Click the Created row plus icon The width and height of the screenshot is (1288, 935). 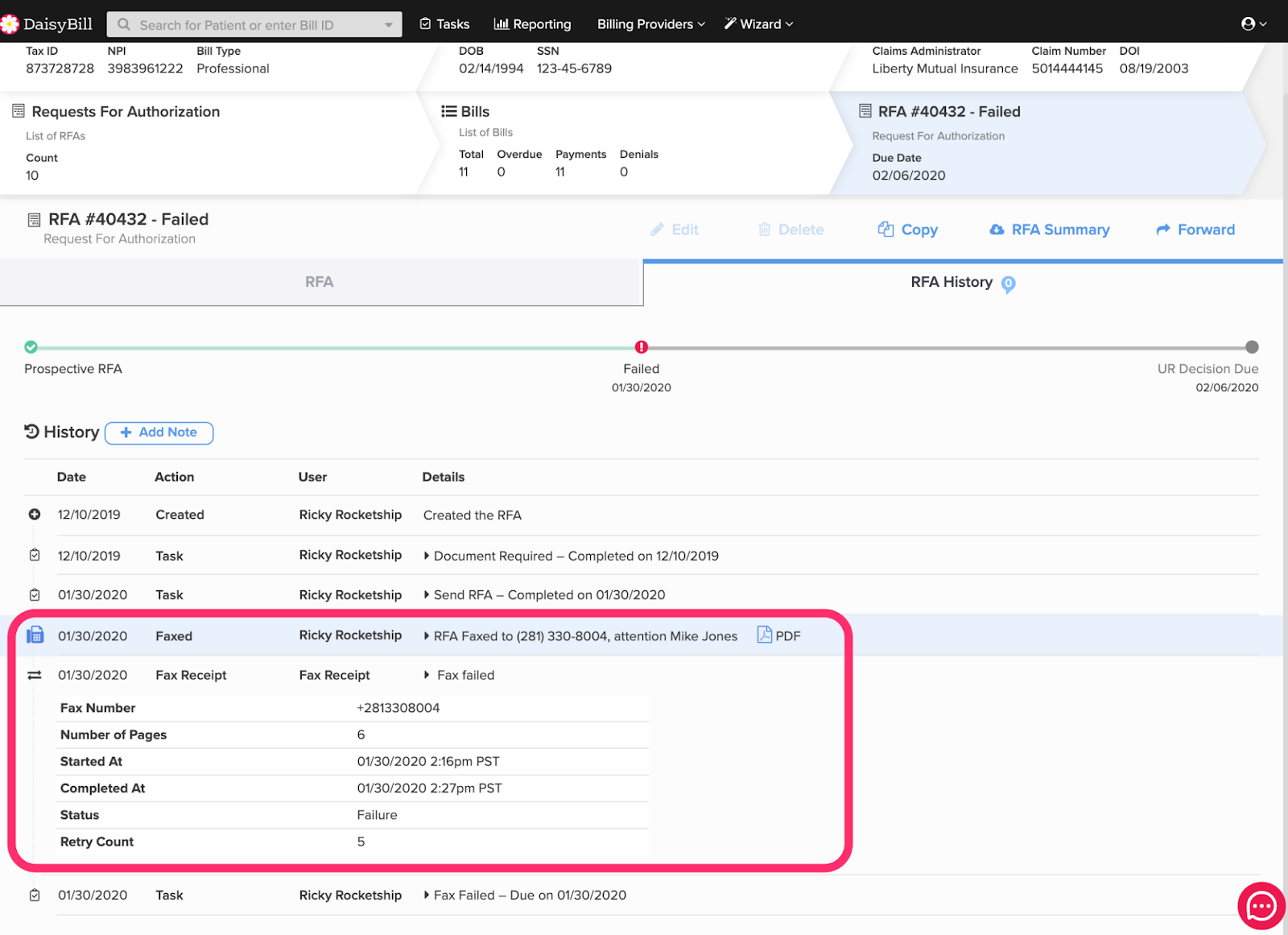pos(35,515)
